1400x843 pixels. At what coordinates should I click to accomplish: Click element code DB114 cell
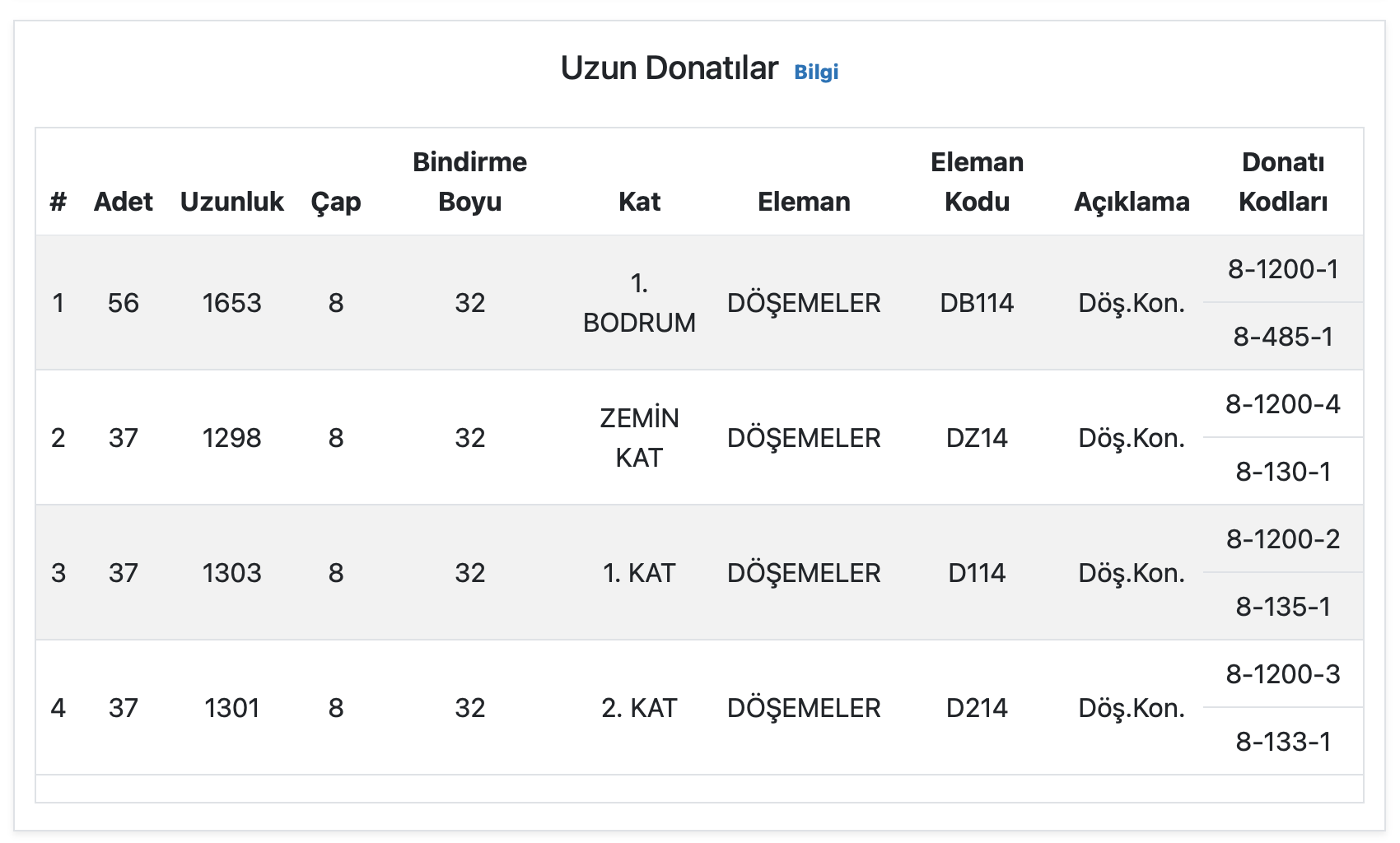(x=978, y=303)
